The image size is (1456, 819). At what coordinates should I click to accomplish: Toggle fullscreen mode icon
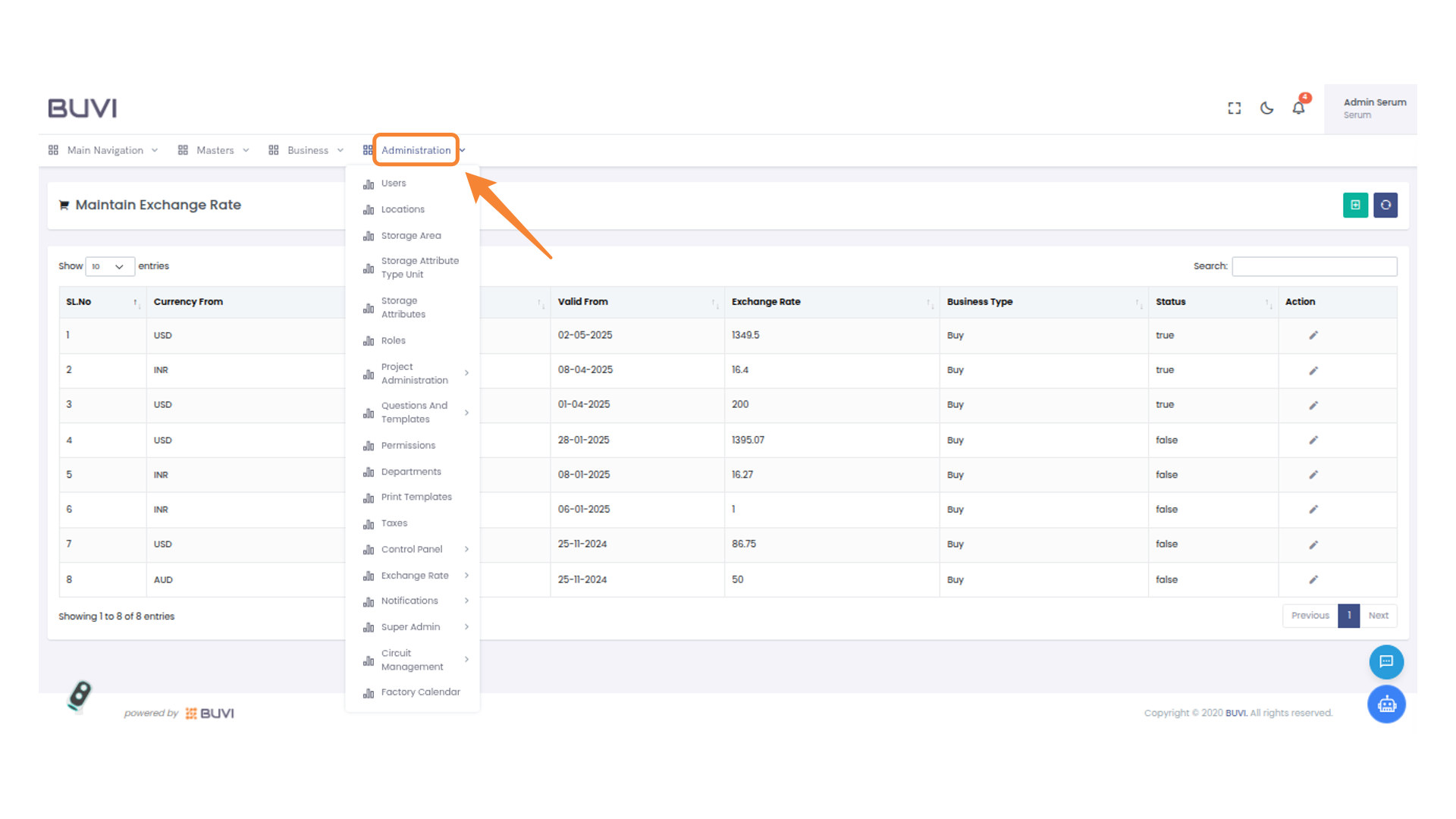pyautogui.click(x=1235, y=108)
